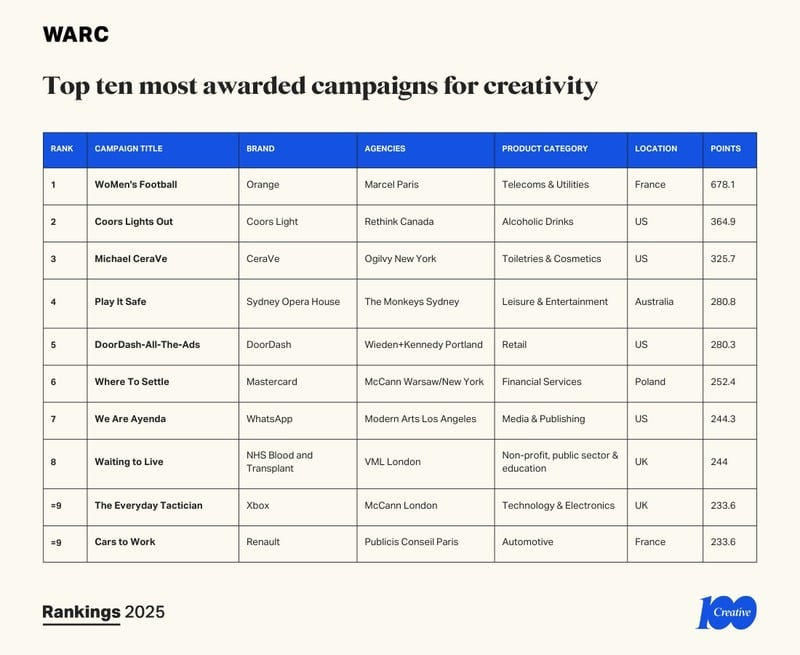Viewport: 800px width, 655px height.
Task: Select the We Are Ayenda campaign
Action: (128, 419)
